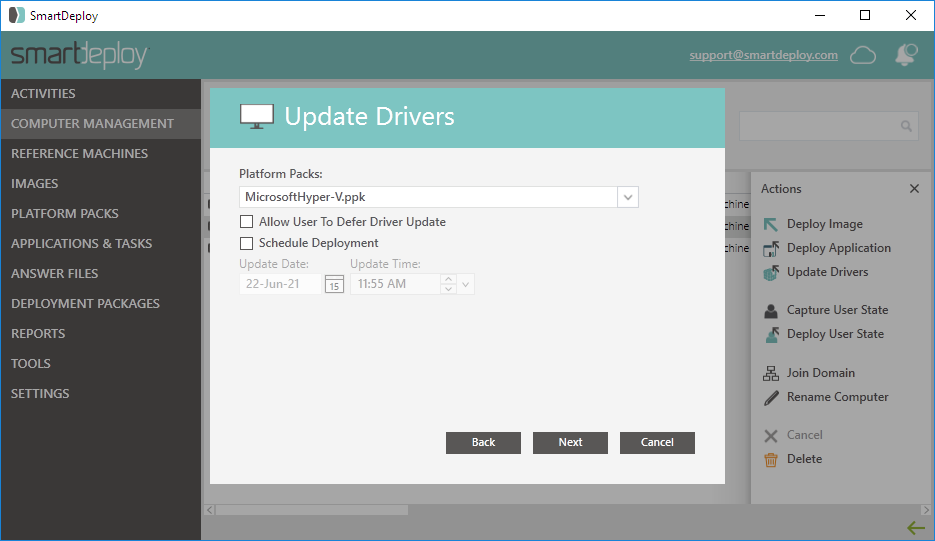This screenshot has height=541, width=935.
Task: Click Deploy User State action label
Action: 835,334
